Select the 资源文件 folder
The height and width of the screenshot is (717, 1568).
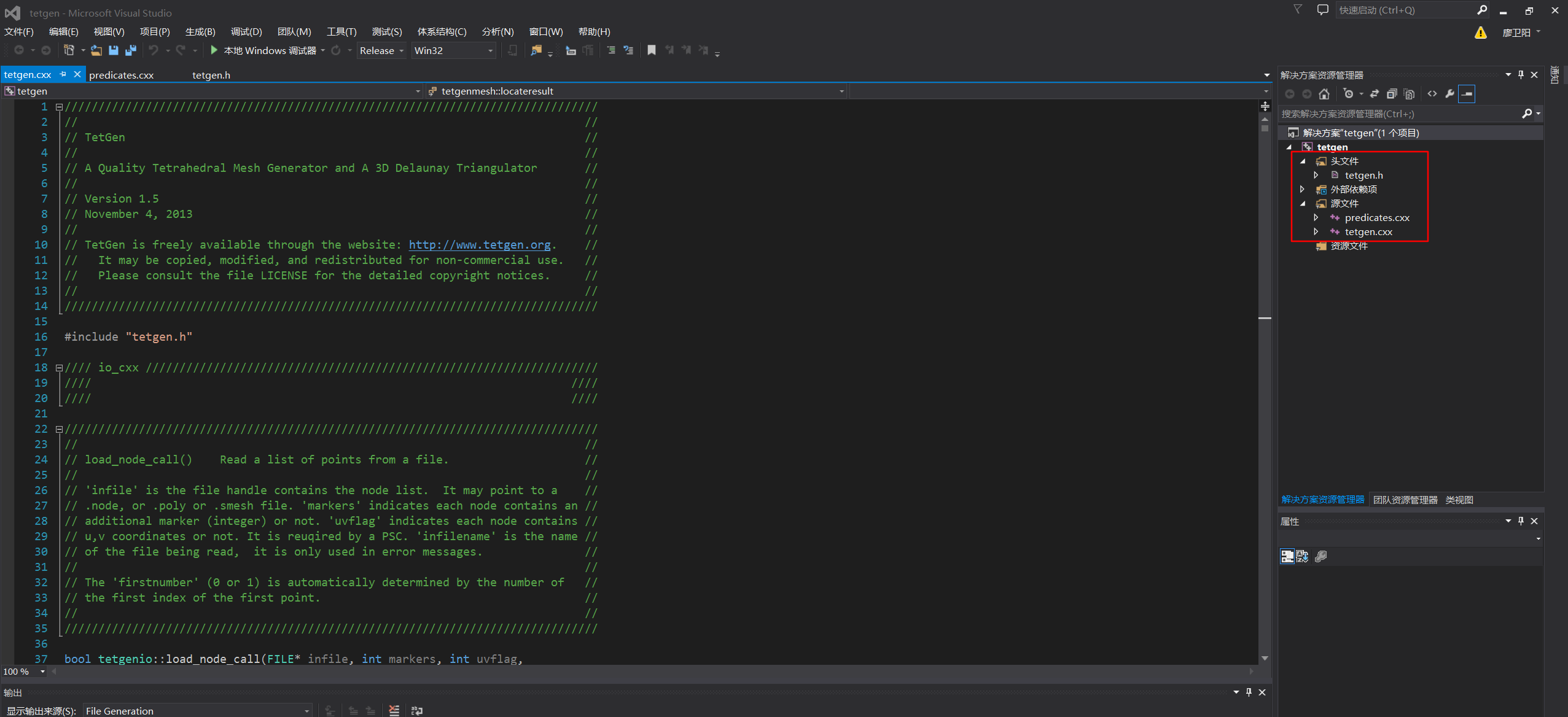tap(1349, 246)
